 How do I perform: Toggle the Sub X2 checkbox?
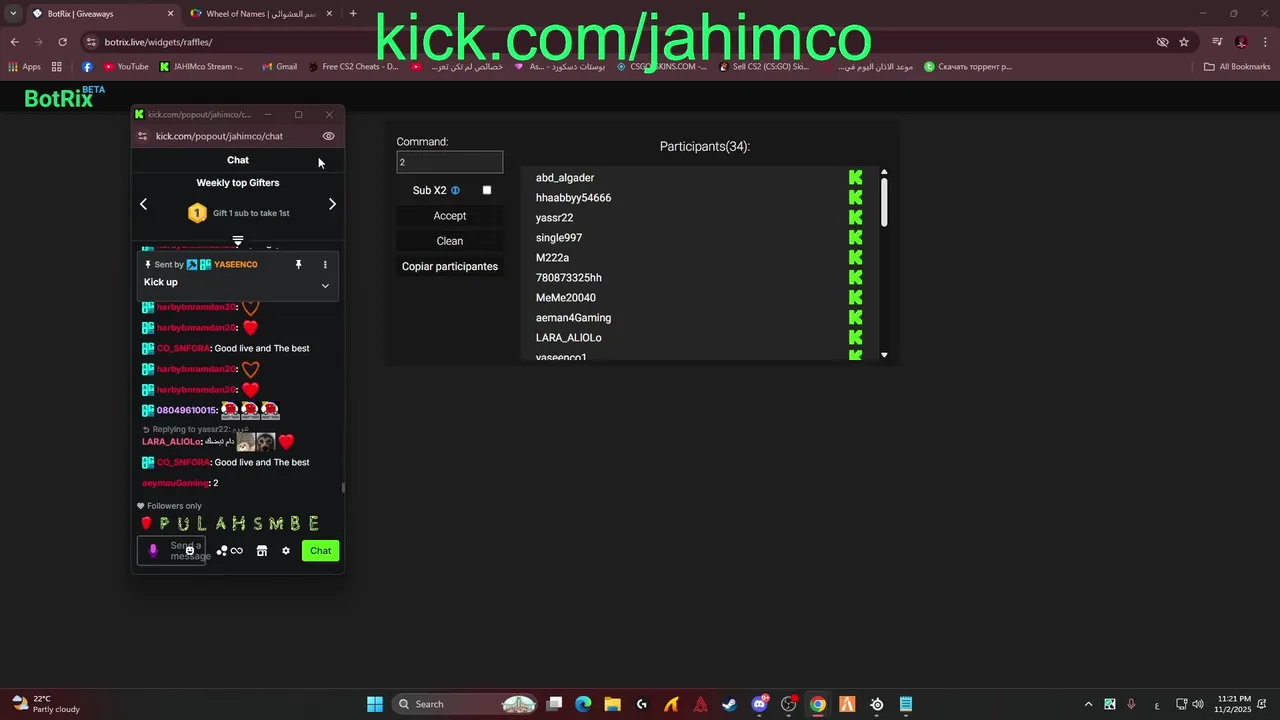tap(487, 190)
